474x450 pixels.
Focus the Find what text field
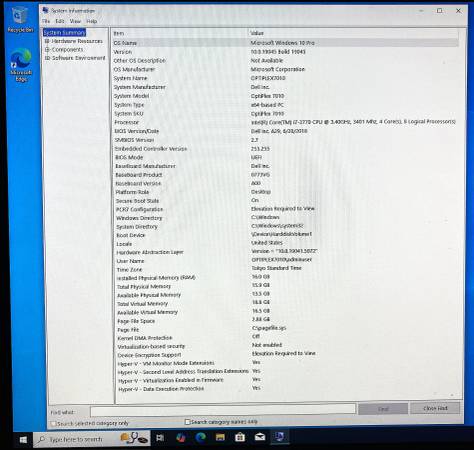pos(223,410)
